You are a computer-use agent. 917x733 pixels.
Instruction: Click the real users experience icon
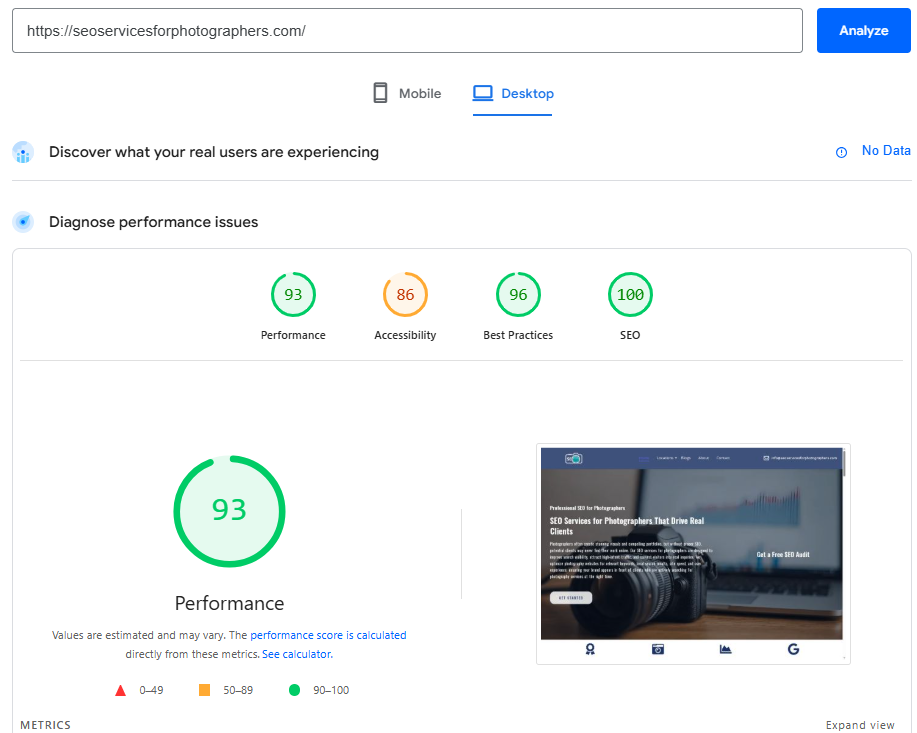pos(23,153)
